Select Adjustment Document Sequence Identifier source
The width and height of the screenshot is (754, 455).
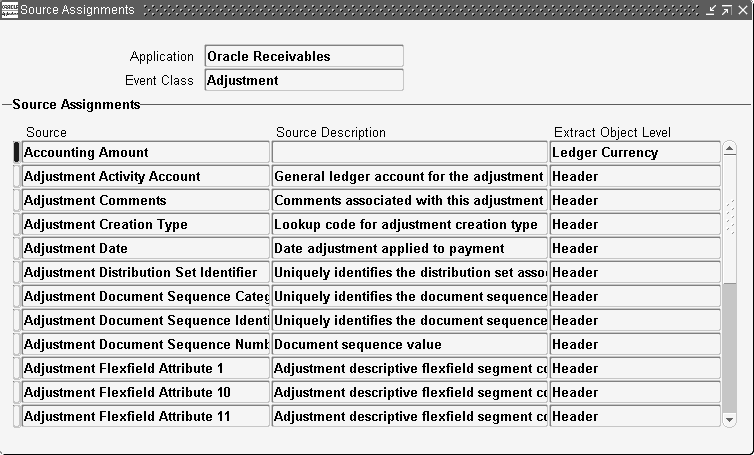(x=146, y=320)
